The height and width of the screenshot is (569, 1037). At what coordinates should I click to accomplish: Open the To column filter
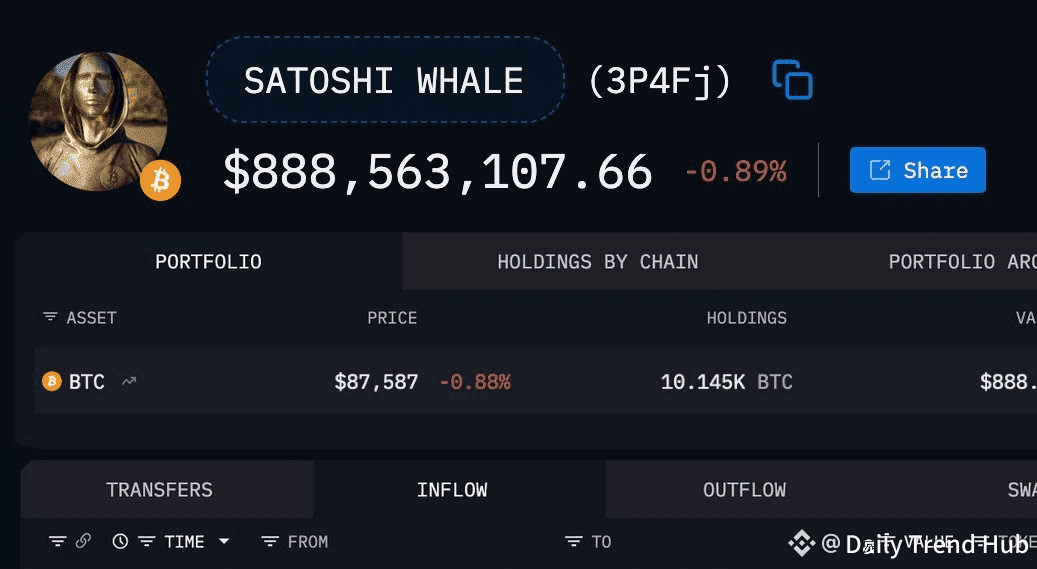tap(573, 541)
